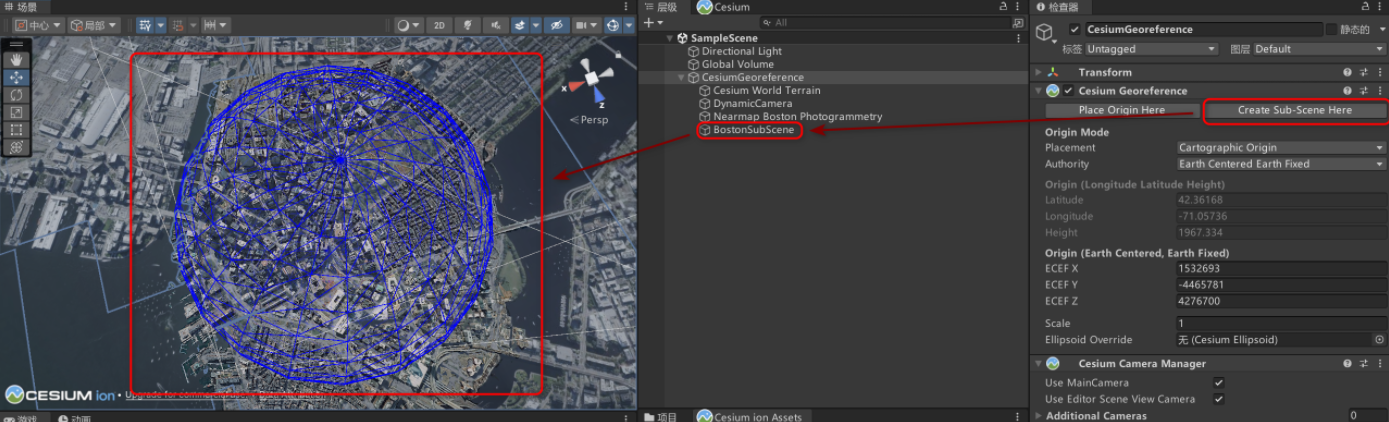Select Directional Light in hierarchy
The image size is (1389, 422).
742,51
